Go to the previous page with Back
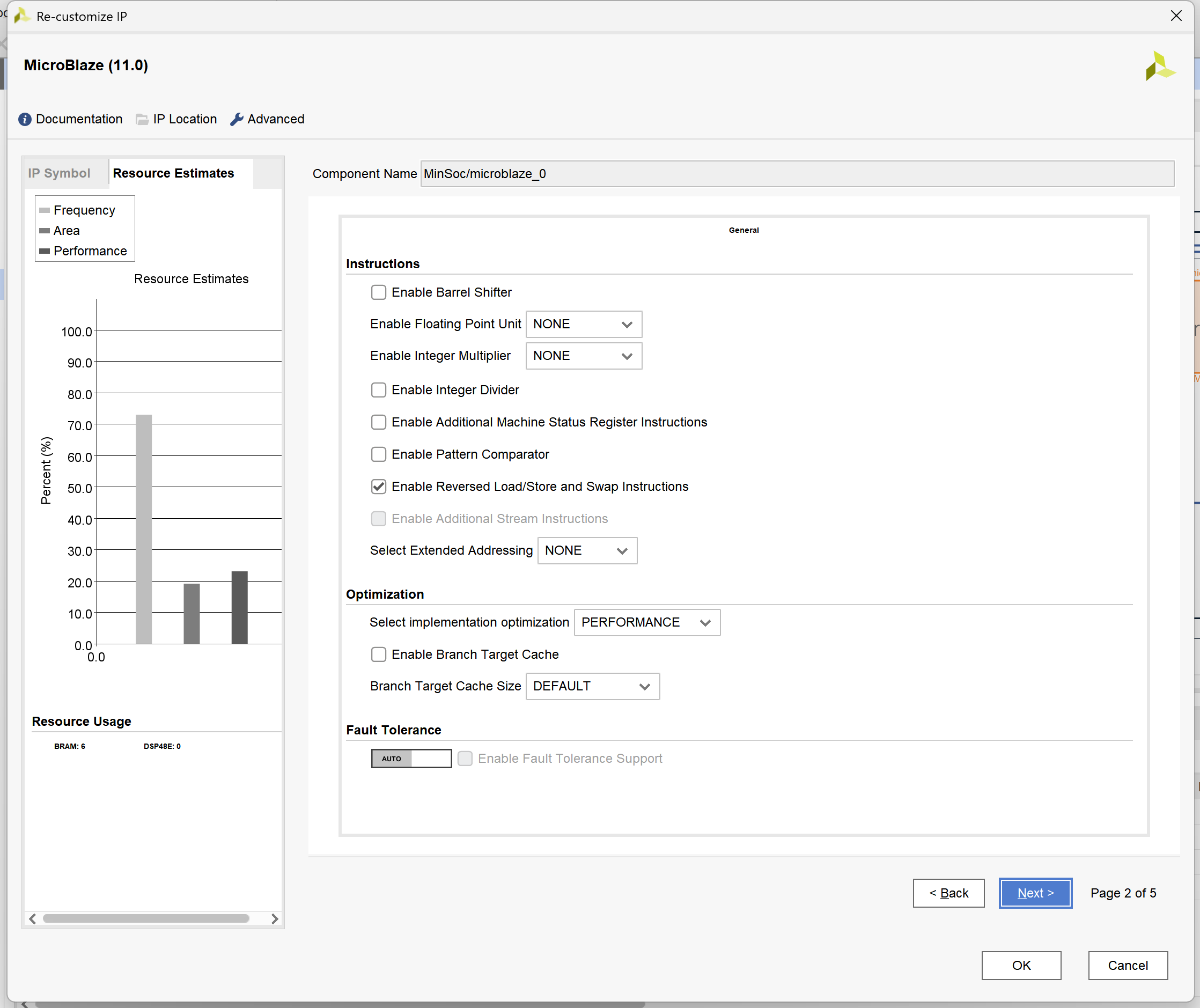 pos(948,893)
